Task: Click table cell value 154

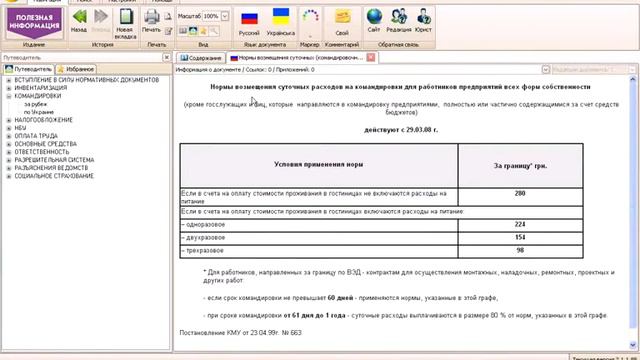Action: (x=520, y=238)
